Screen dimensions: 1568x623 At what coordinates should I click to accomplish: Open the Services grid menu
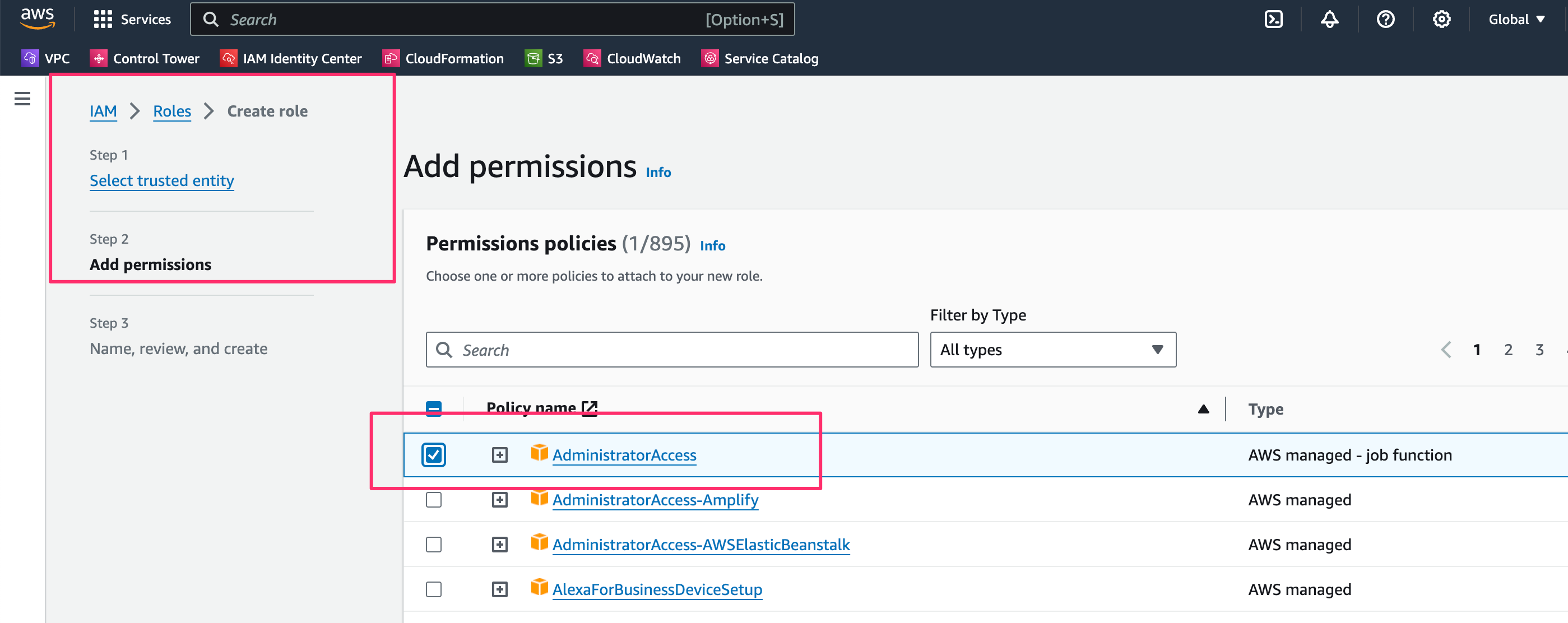point(132,20)
